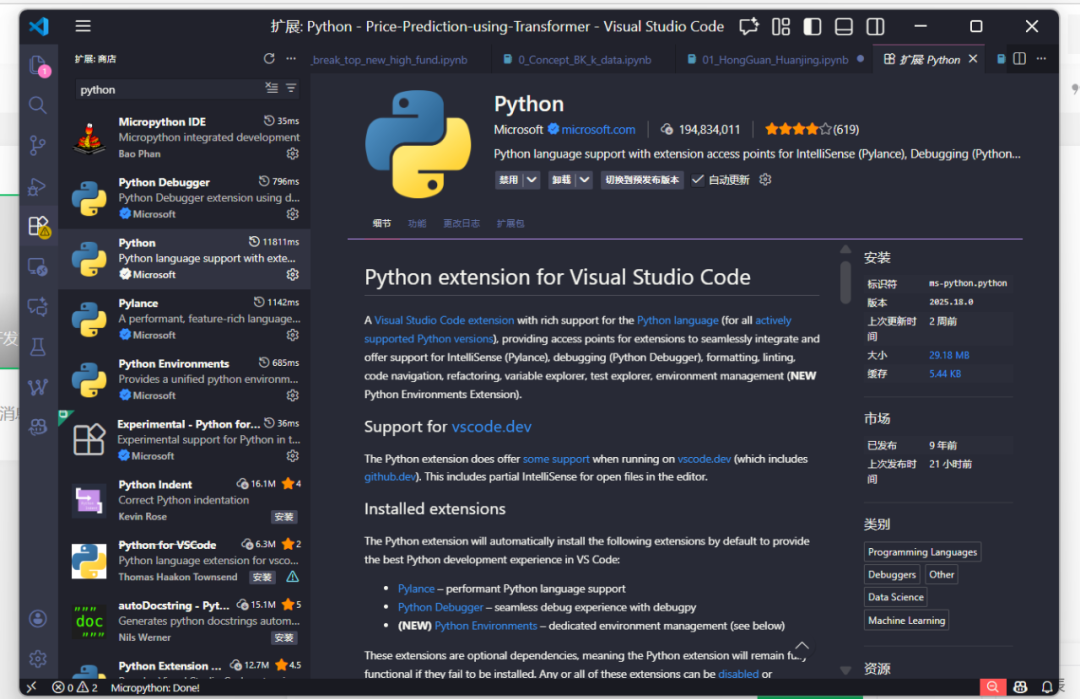Refresh the extensions list
Screen dimensions: 1080x699
point(269,58)
